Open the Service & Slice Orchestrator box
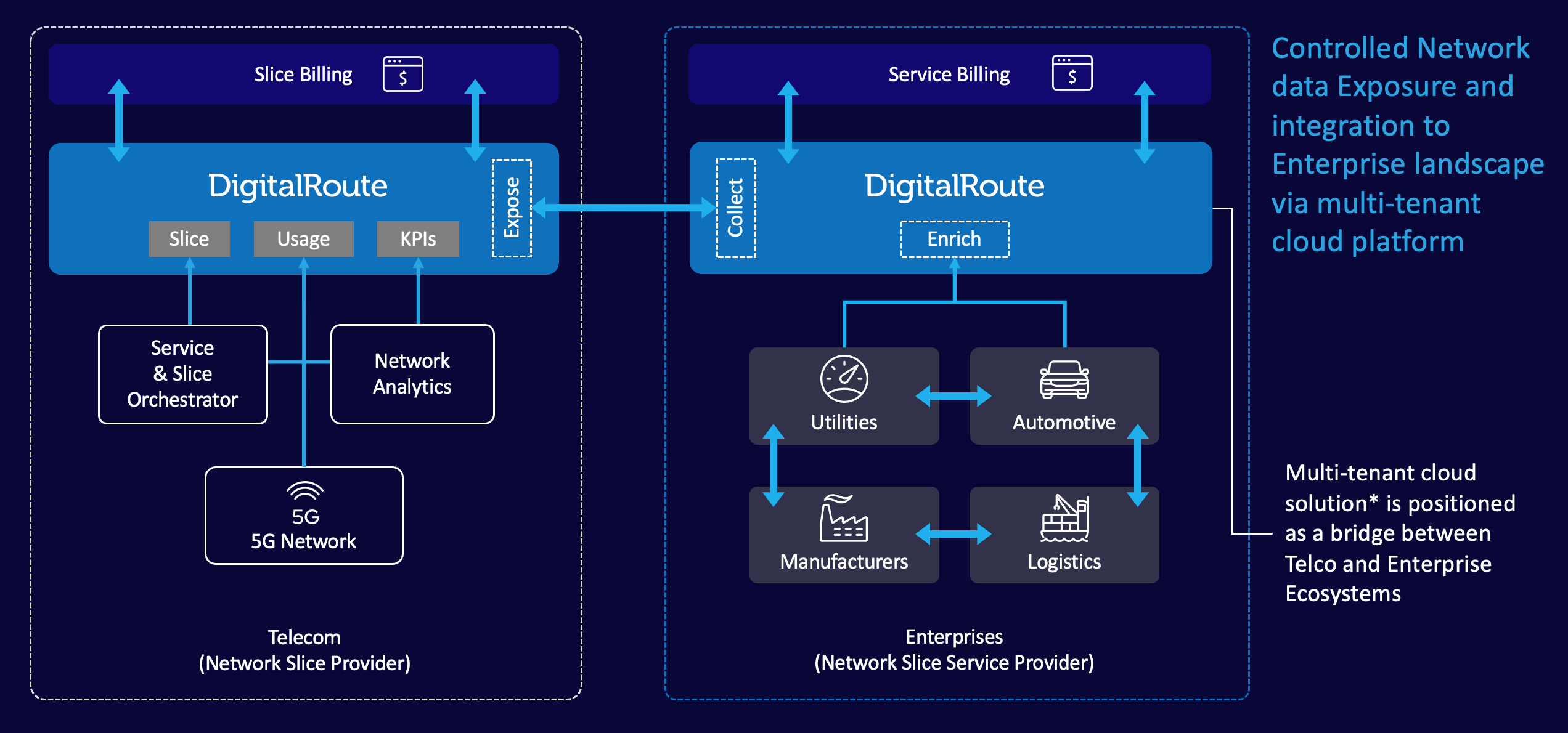The image size is (1568, 733). (183, 374)
